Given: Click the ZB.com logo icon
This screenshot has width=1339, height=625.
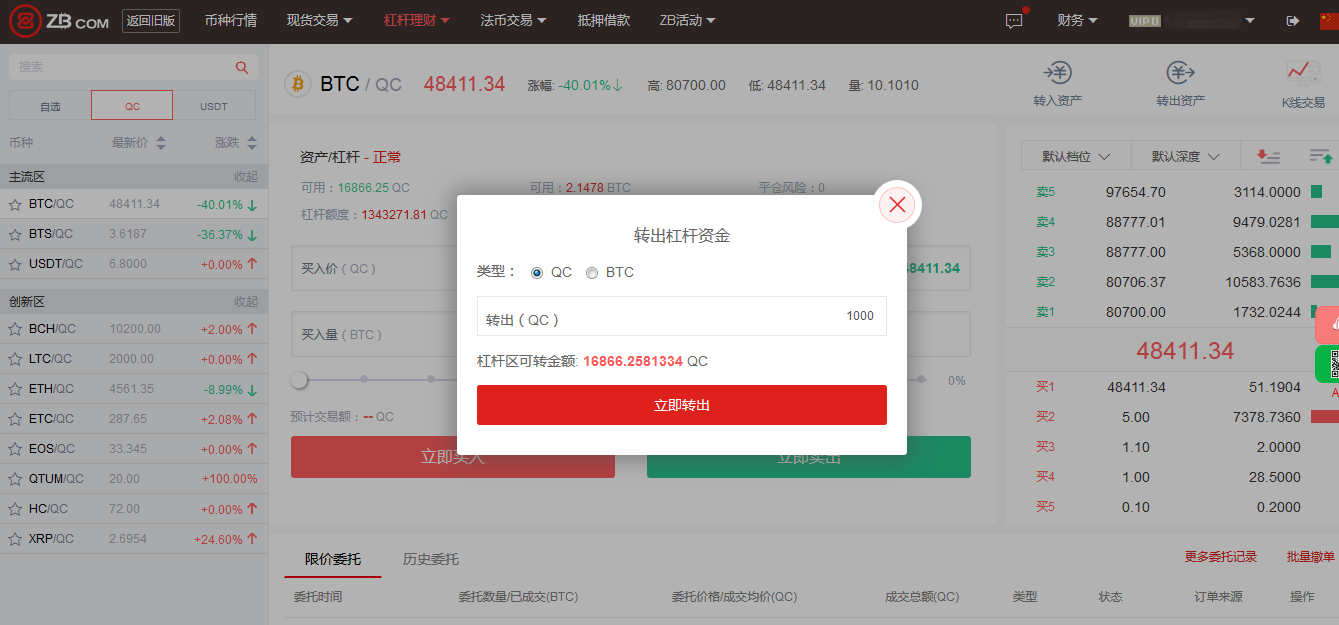Looking at the screenshot, I should pyautogui.click(x=25, y=20).
